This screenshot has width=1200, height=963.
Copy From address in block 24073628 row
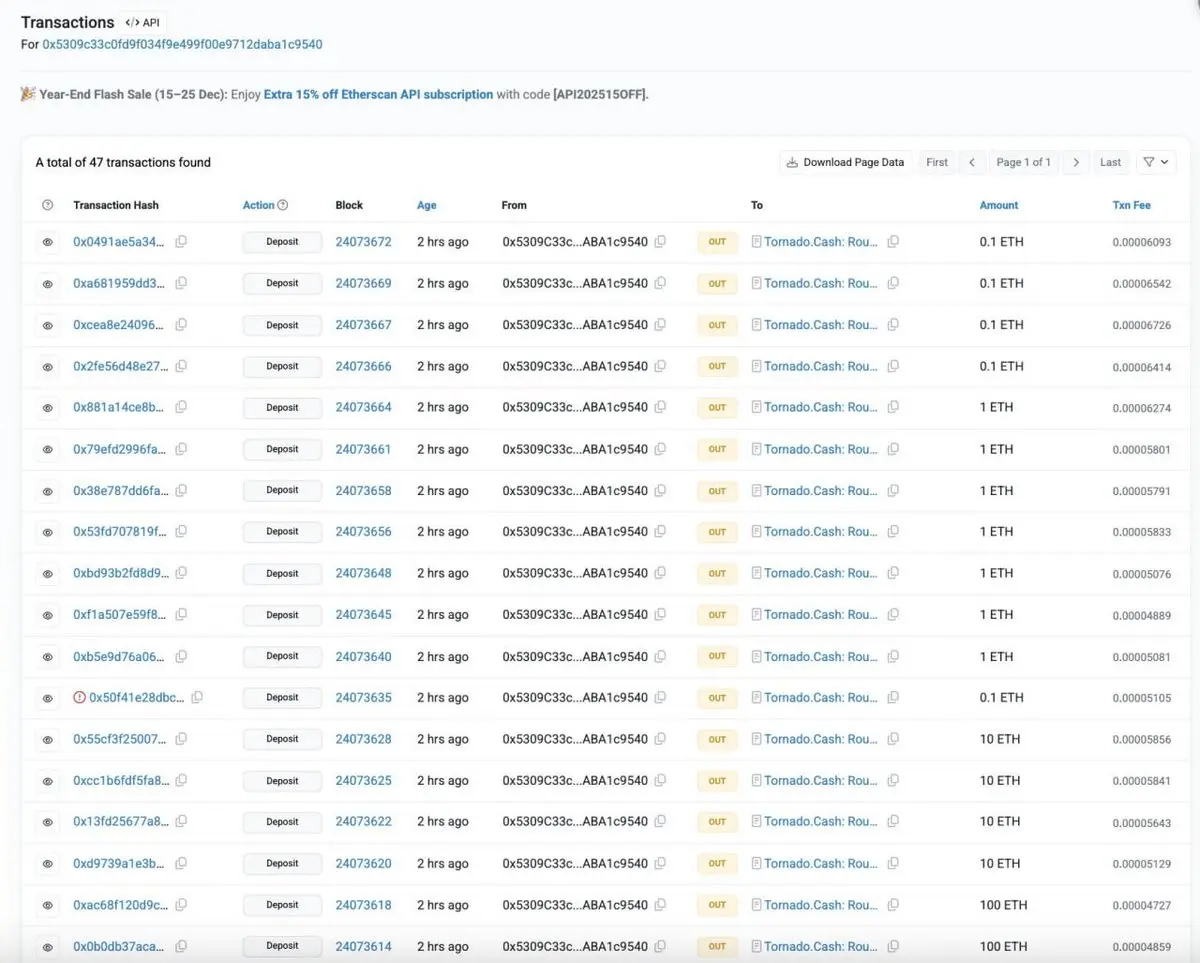(x=660, y=739)
